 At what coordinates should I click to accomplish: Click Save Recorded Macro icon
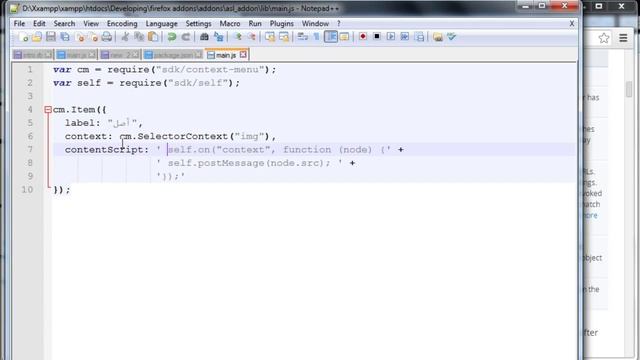coord(419,37)
